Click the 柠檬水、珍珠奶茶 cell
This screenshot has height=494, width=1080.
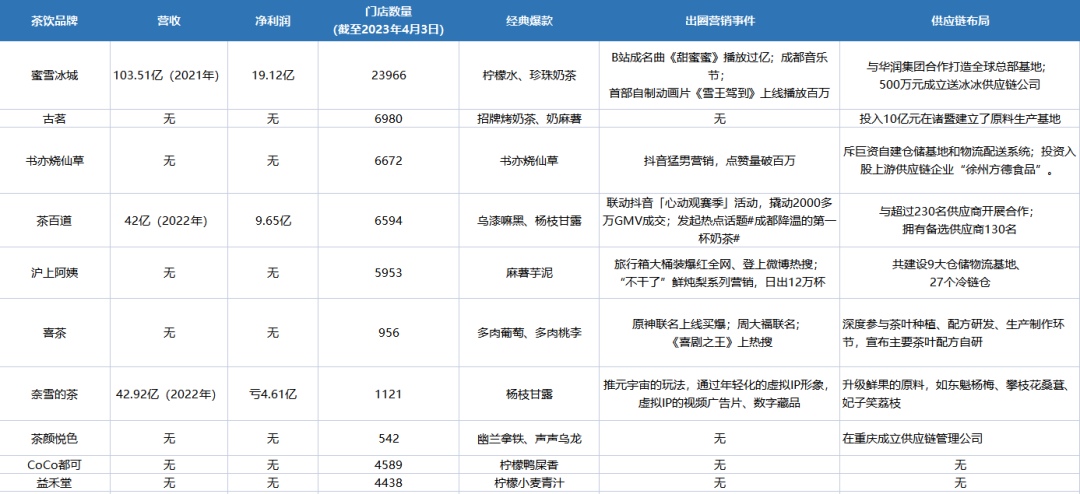tap(528, 76)
